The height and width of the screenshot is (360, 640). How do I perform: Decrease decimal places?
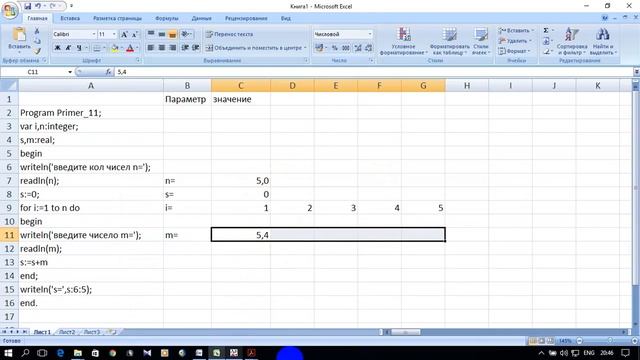pos(369,48)
